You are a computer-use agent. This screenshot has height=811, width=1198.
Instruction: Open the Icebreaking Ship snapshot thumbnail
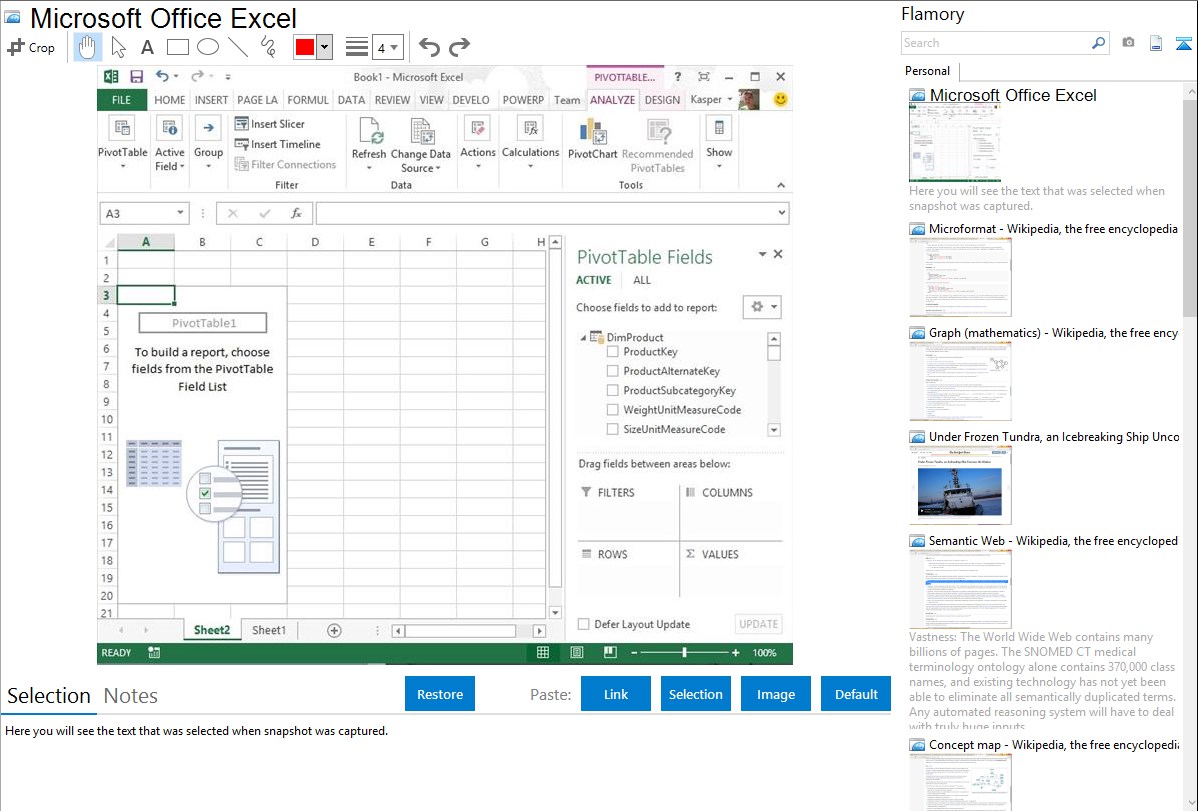click(960, 485)
